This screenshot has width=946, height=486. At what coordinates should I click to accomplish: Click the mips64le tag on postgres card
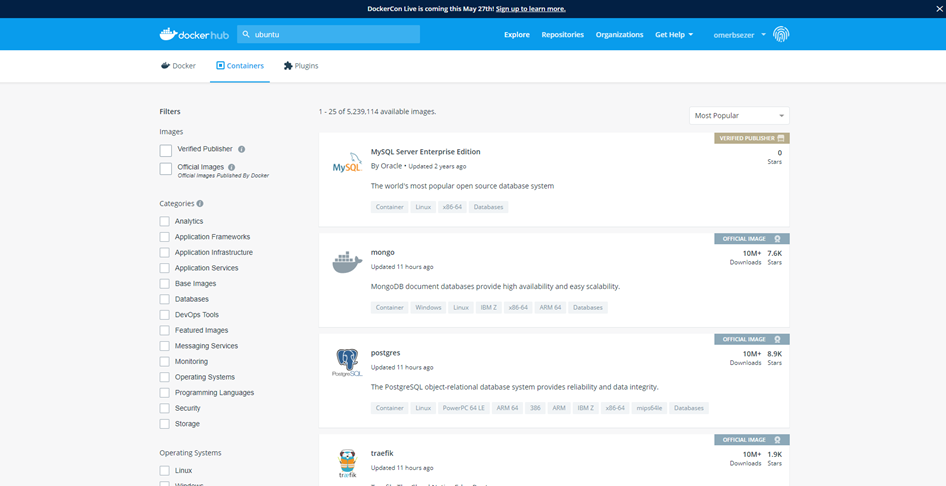click(x=649, y=408)
